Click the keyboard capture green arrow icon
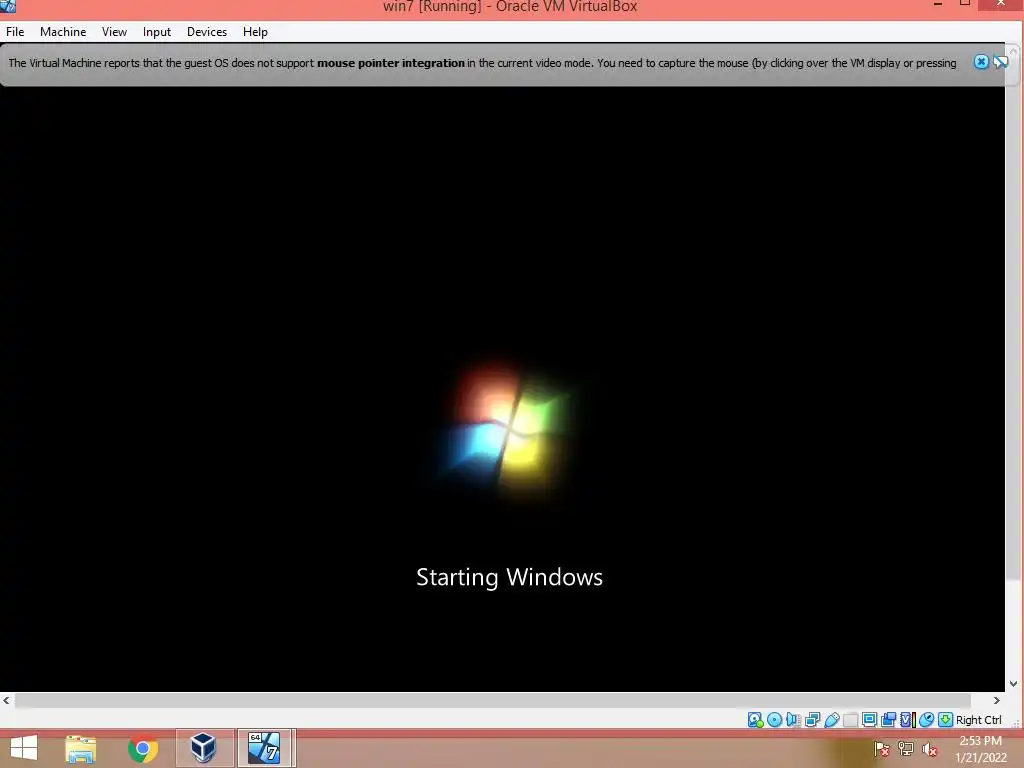 click(945, 720)
